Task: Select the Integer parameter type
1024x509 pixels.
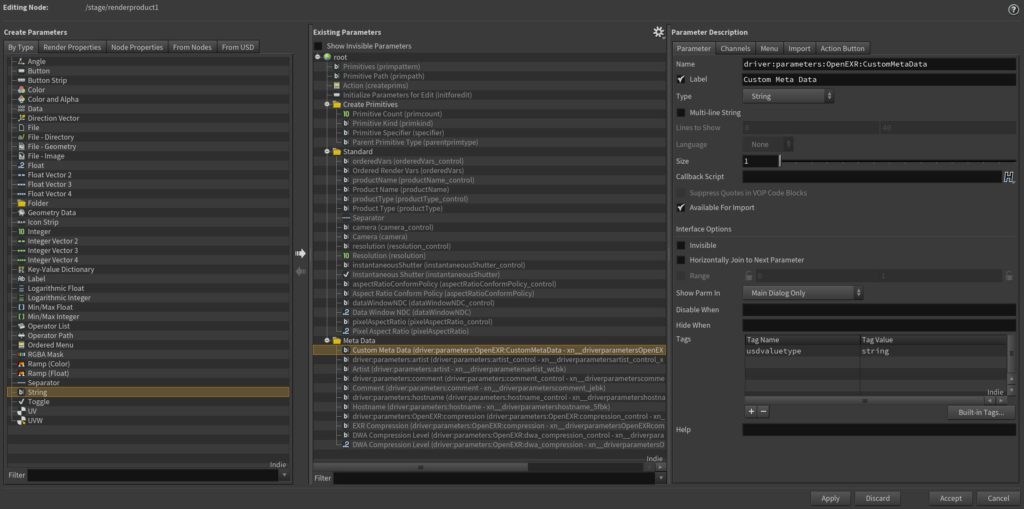Action: click(39, 231)
